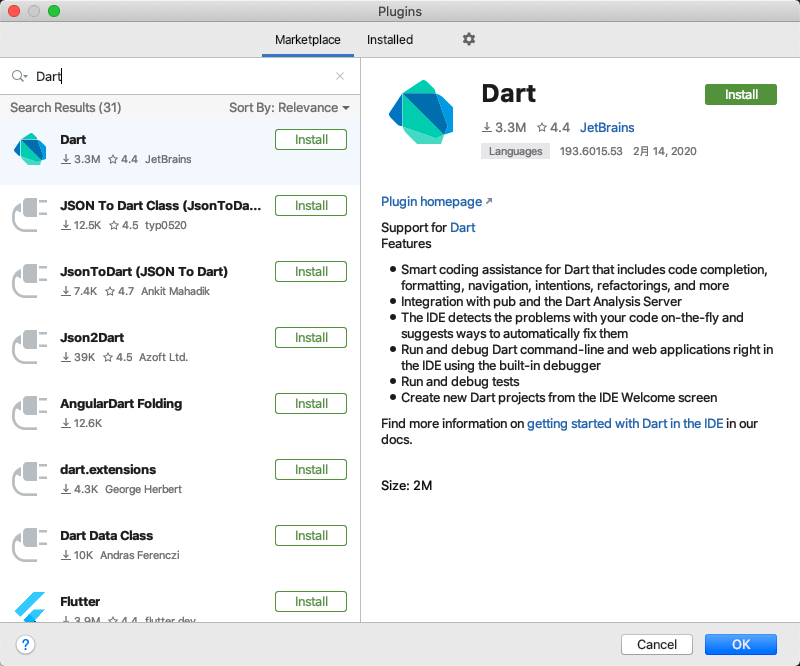
Task: Select the 'Dart Data Class' result title
Action: coord(107,535)
